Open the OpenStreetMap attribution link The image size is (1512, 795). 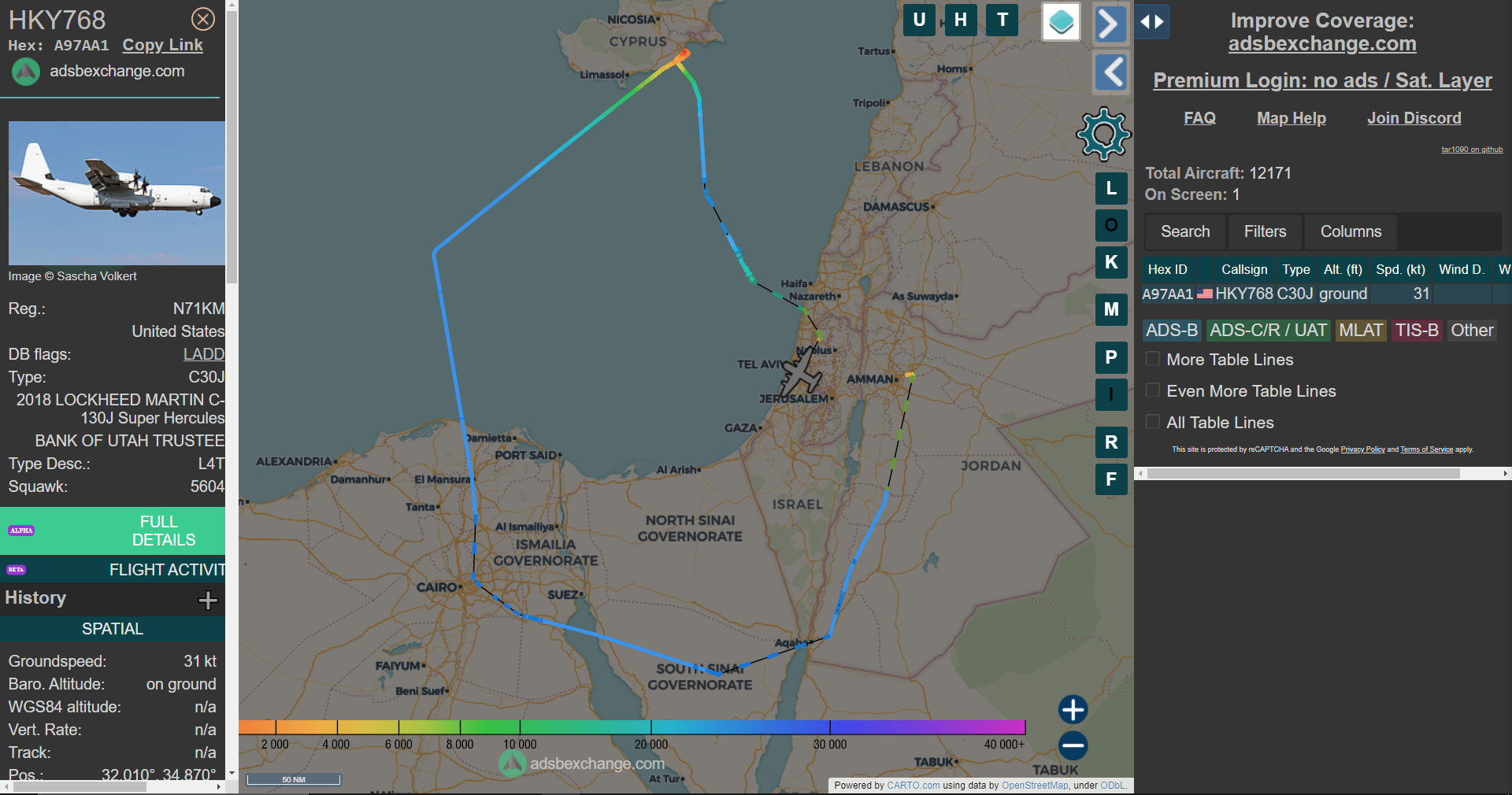point(1035,785)
